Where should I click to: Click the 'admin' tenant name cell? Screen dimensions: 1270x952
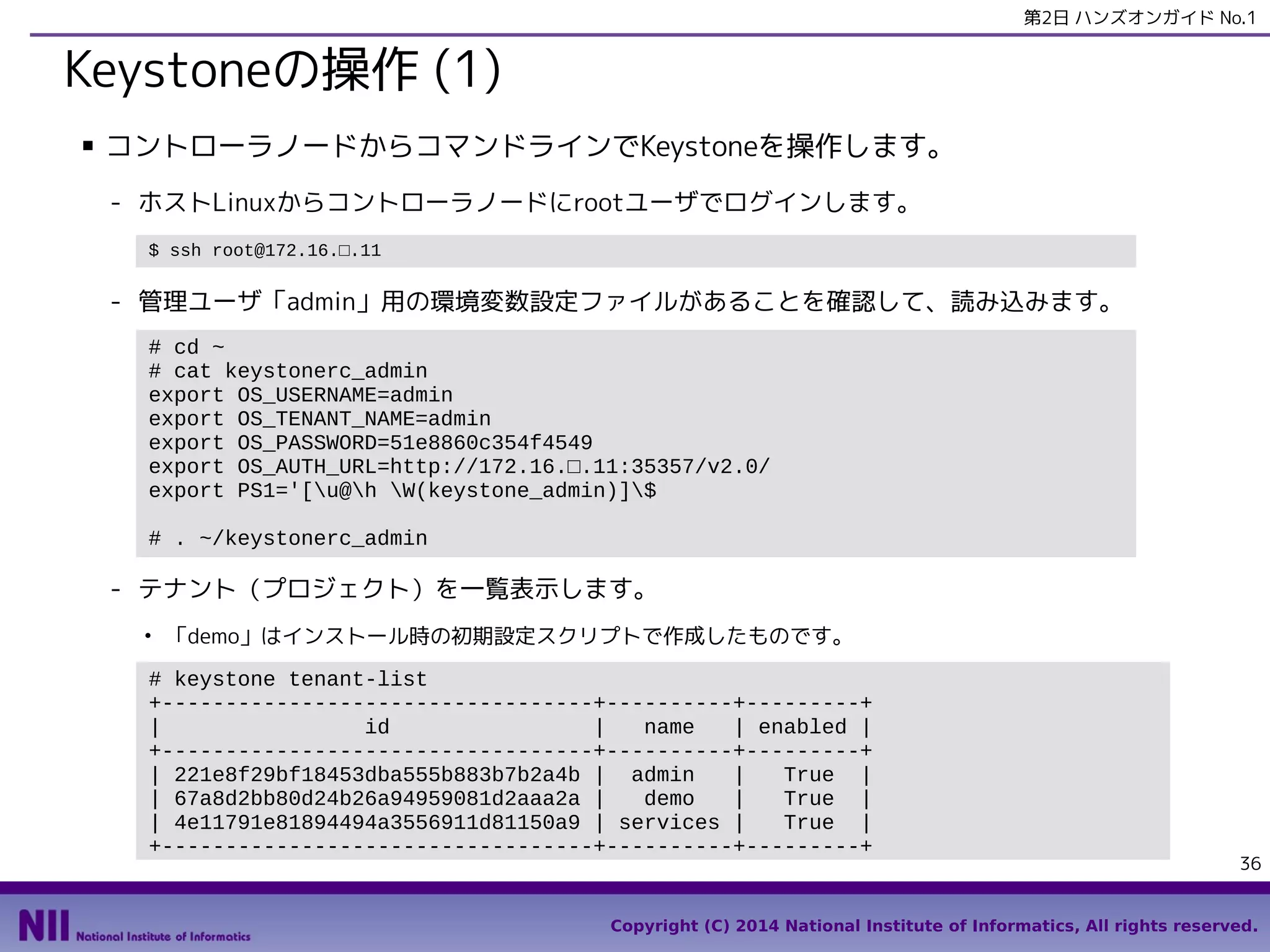click(663, 775)
